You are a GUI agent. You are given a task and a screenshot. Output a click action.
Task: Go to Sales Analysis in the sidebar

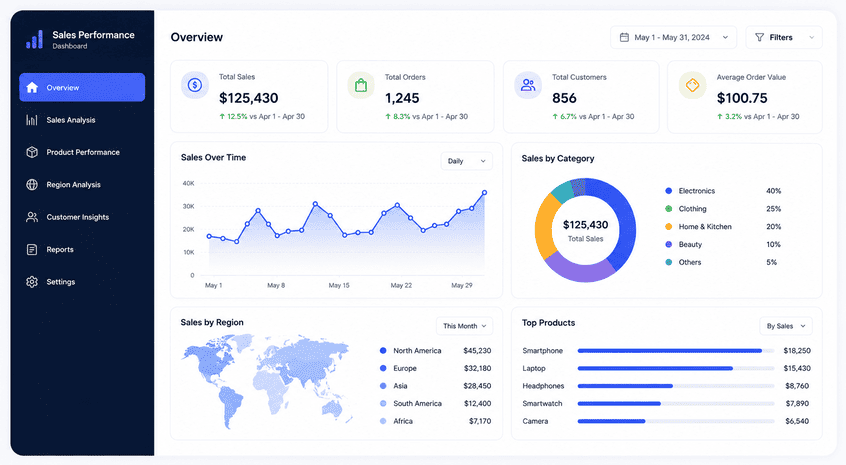coord(82,120)
